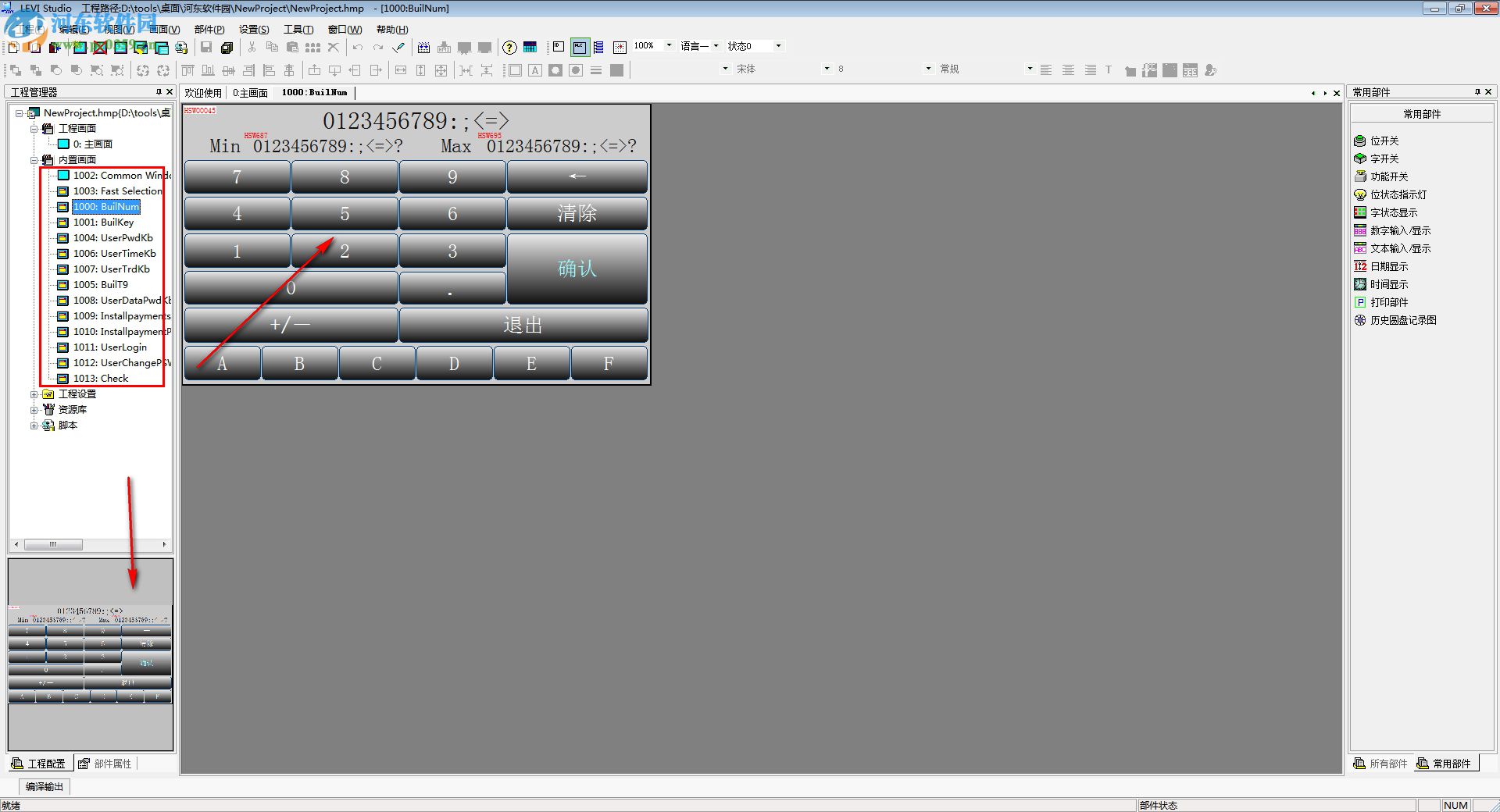This screenshot has width=1500, height=812.
Task: Click the right text alignment icon
Action: tap(1090, 70)
